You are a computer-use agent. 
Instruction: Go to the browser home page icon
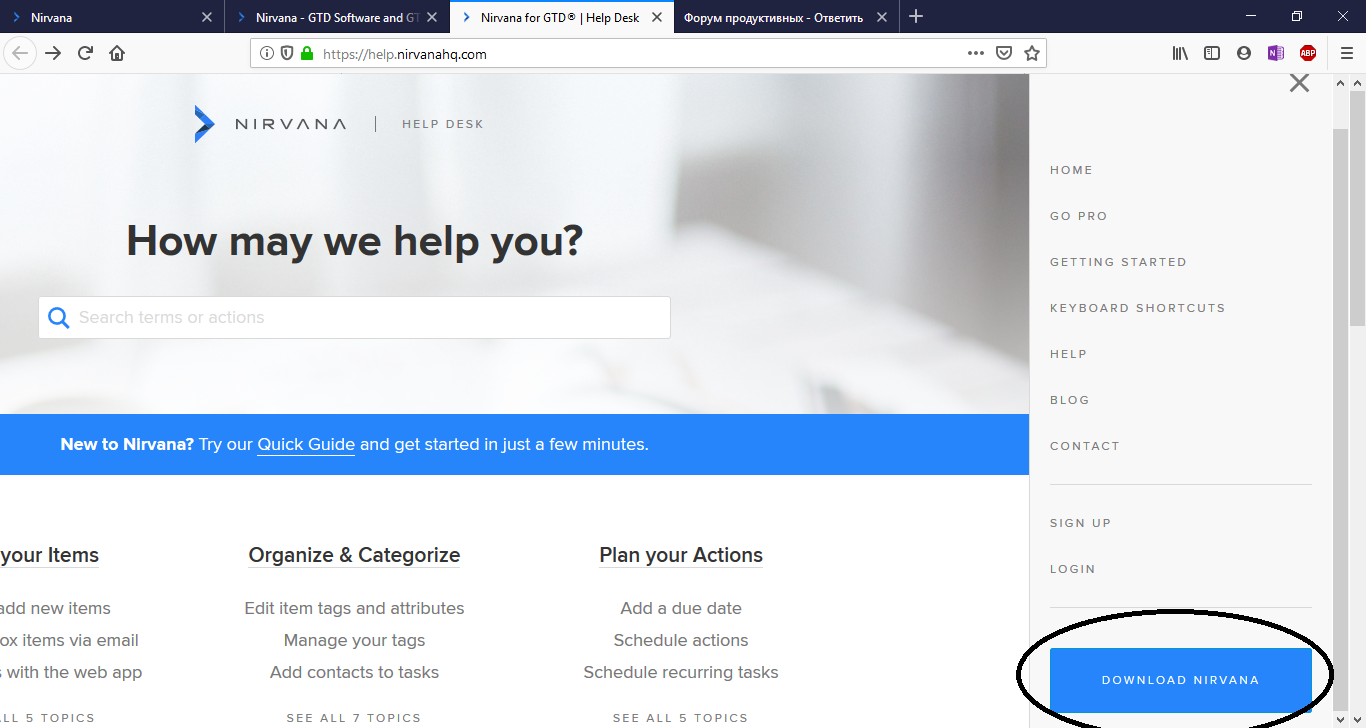point(117,54)
